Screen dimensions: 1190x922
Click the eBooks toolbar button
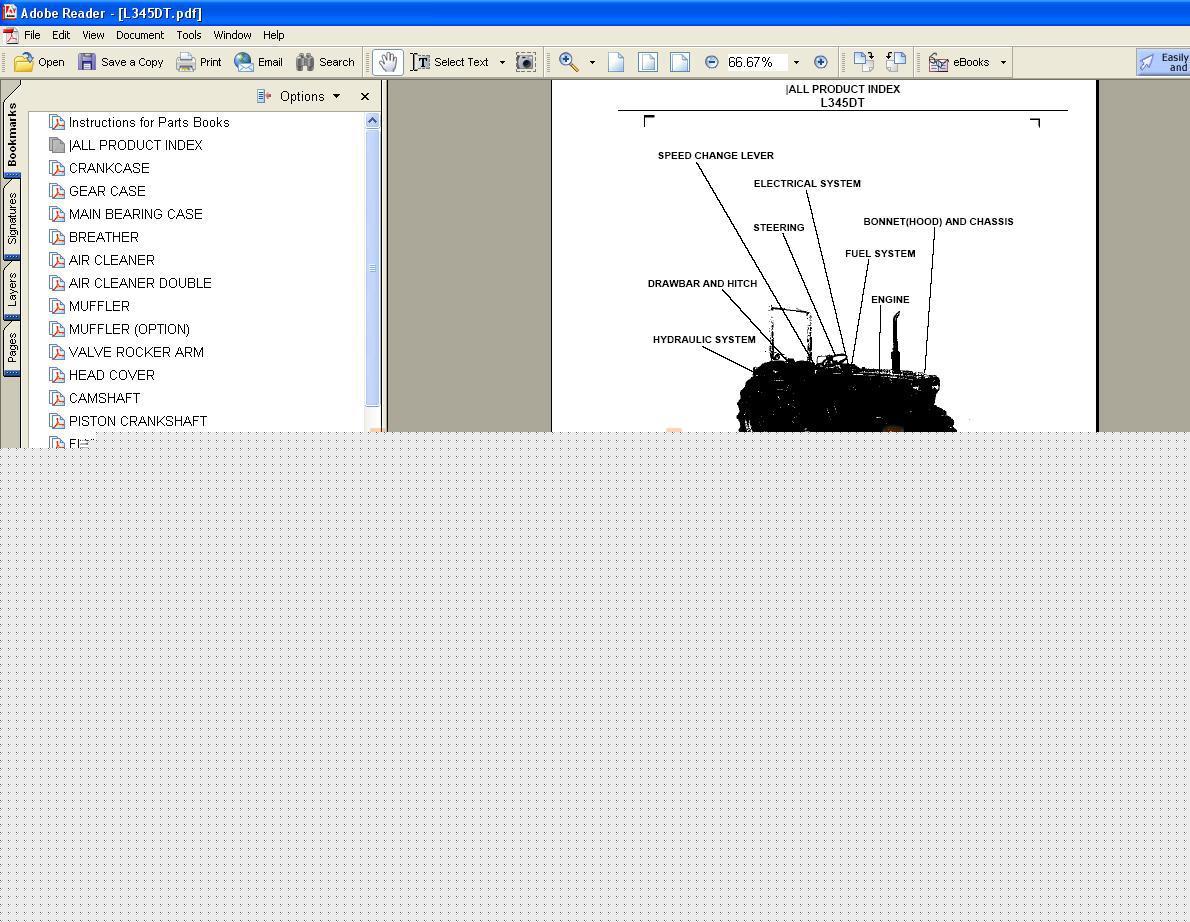point(959,62)
